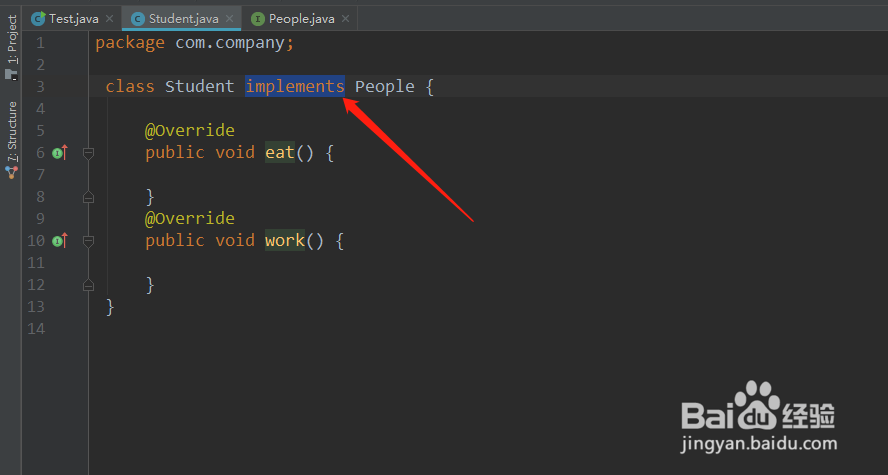Collapse the eat() method fold marker

pos(88,153)
